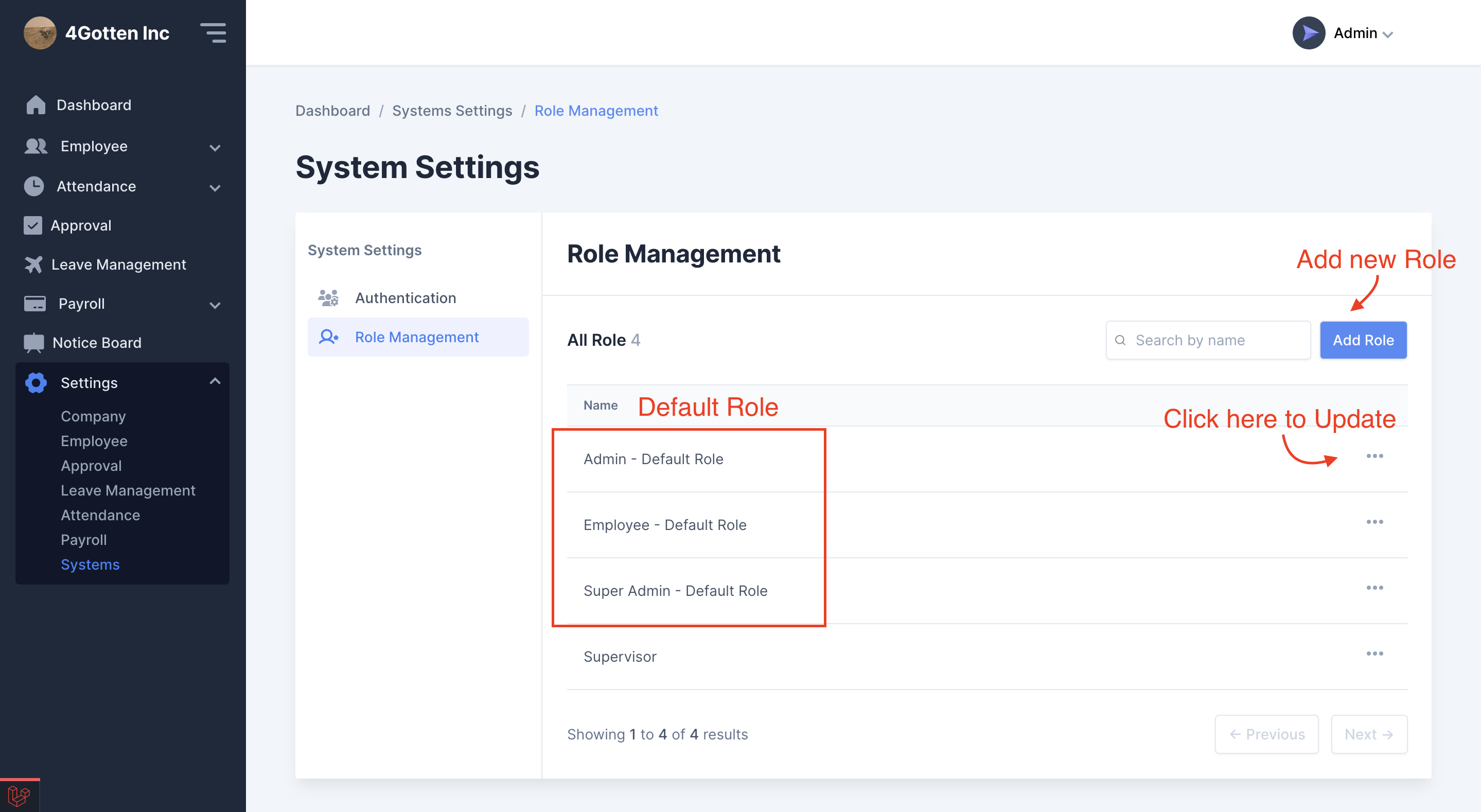The width and height of the screenshot is (1481, 812).
Task: Click the Dashboard home icon
Action: [x=36, y=104]
